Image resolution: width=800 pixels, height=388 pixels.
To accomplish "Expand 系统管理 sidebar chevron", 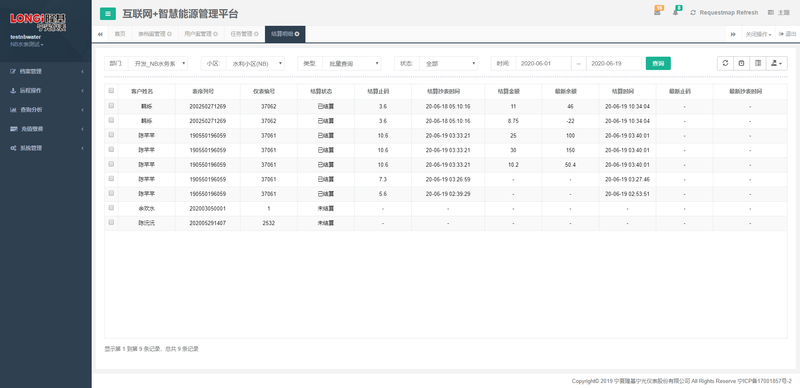I will click(82, 148).
